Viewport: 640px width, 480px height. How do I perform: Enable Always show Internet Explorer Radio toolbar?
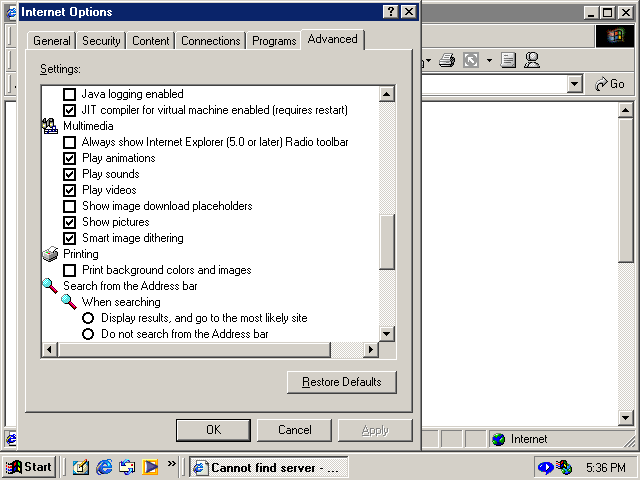tap(69, 142)
